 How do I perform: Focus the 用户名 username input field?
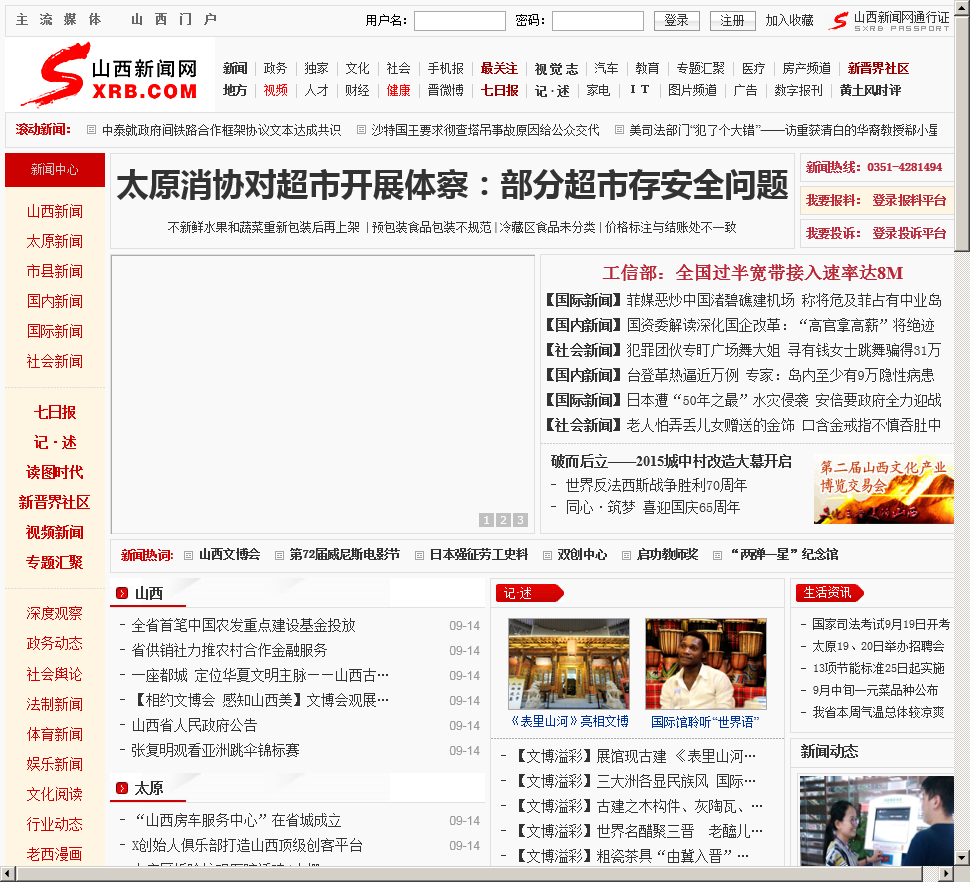point(459,21)
